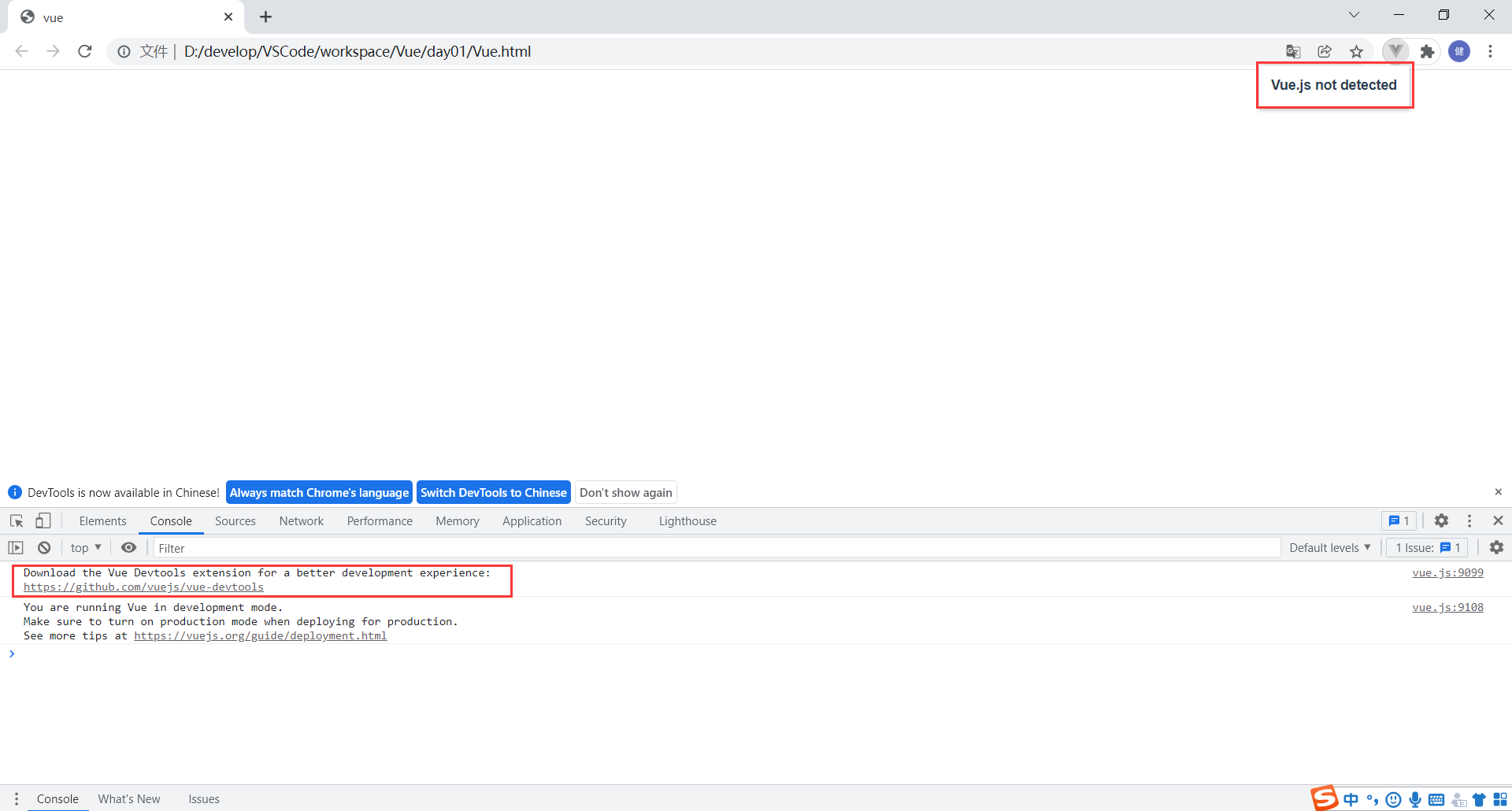Open the Default levels dropdown
The height and width of the screenshot is (811, 1512).
1329,547
